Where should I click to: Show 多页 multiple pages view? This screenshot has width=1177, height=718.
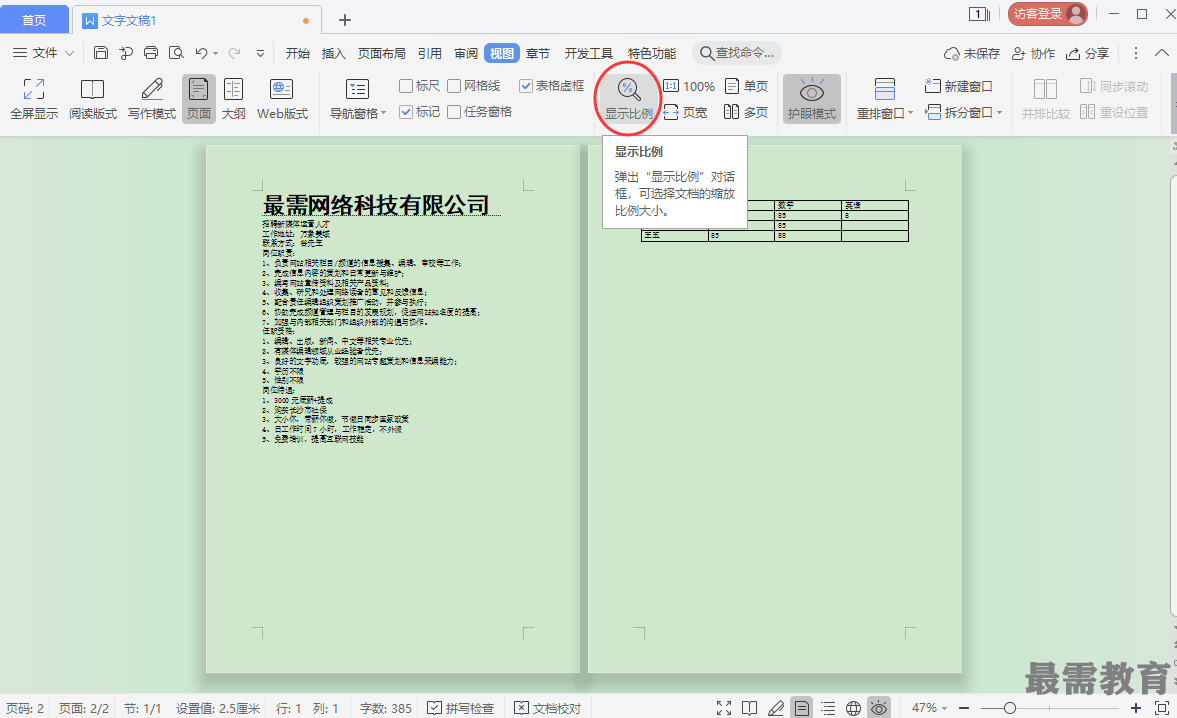(746, 113)
